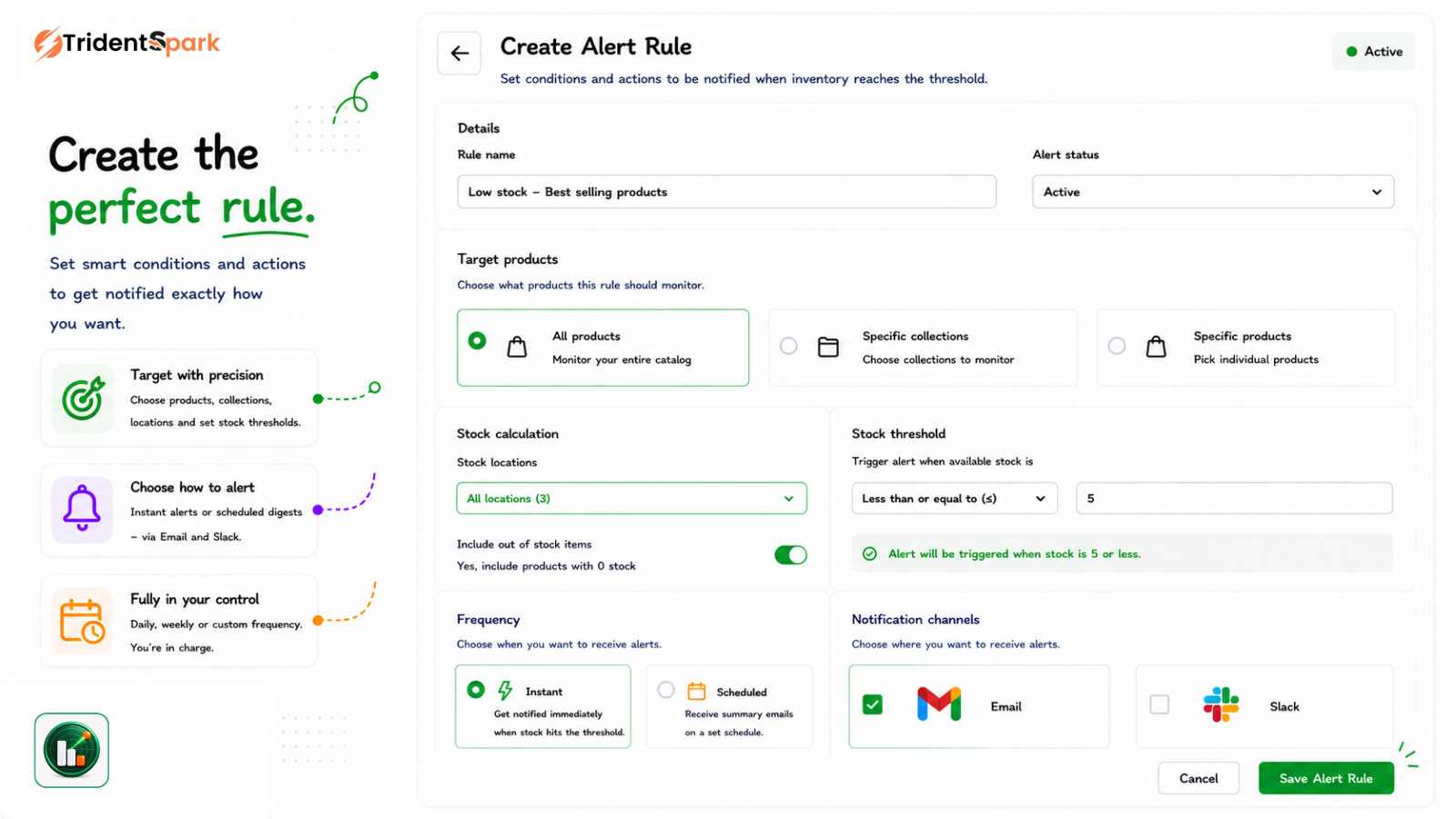Viewport: 1456px width, 819px height.
Task: Click the green target precision icon
Action: click(x=83, y=399)
